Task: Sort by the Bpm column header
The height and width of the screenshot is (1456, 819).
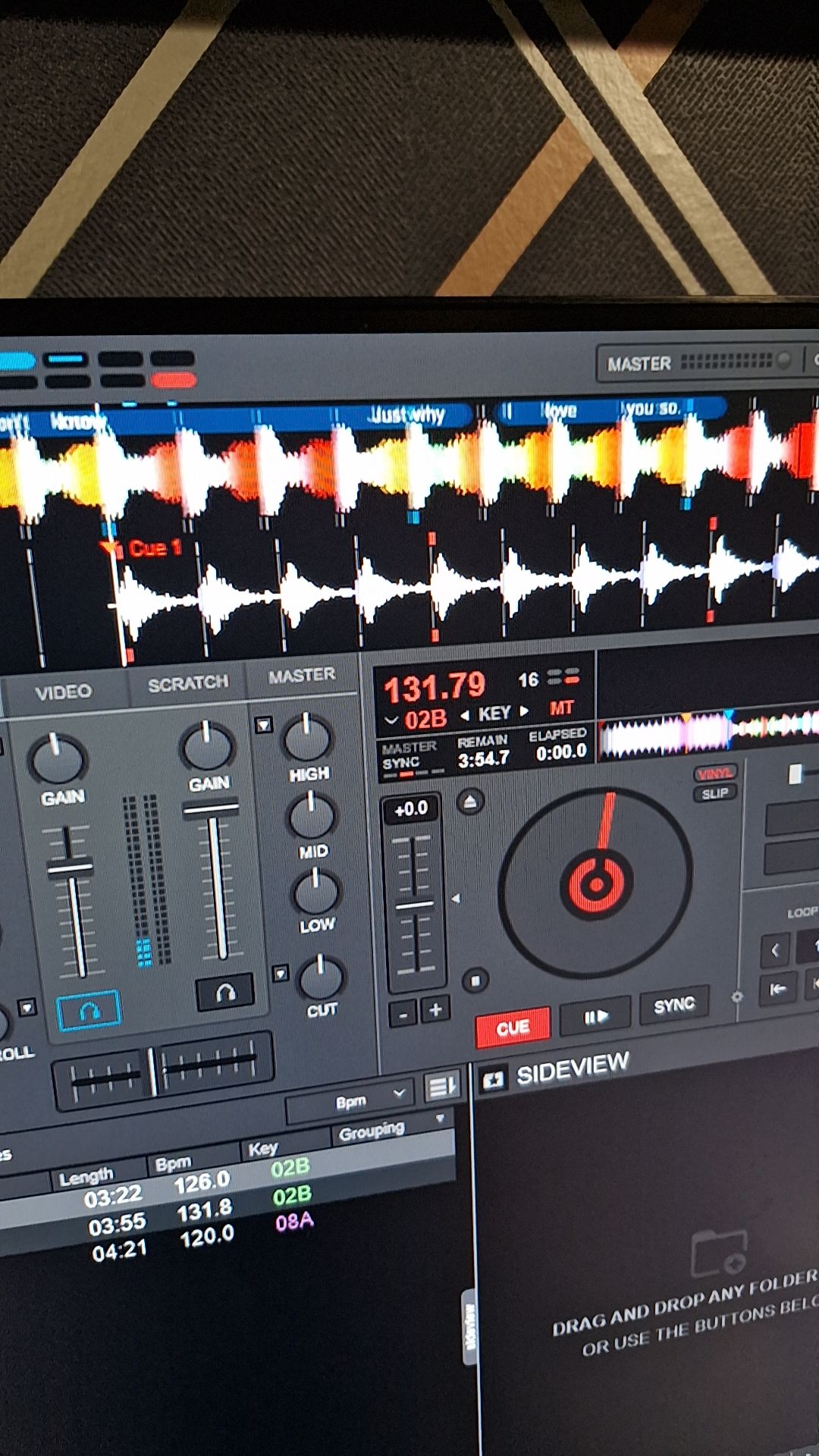Action: click(x=173, y=1163)
